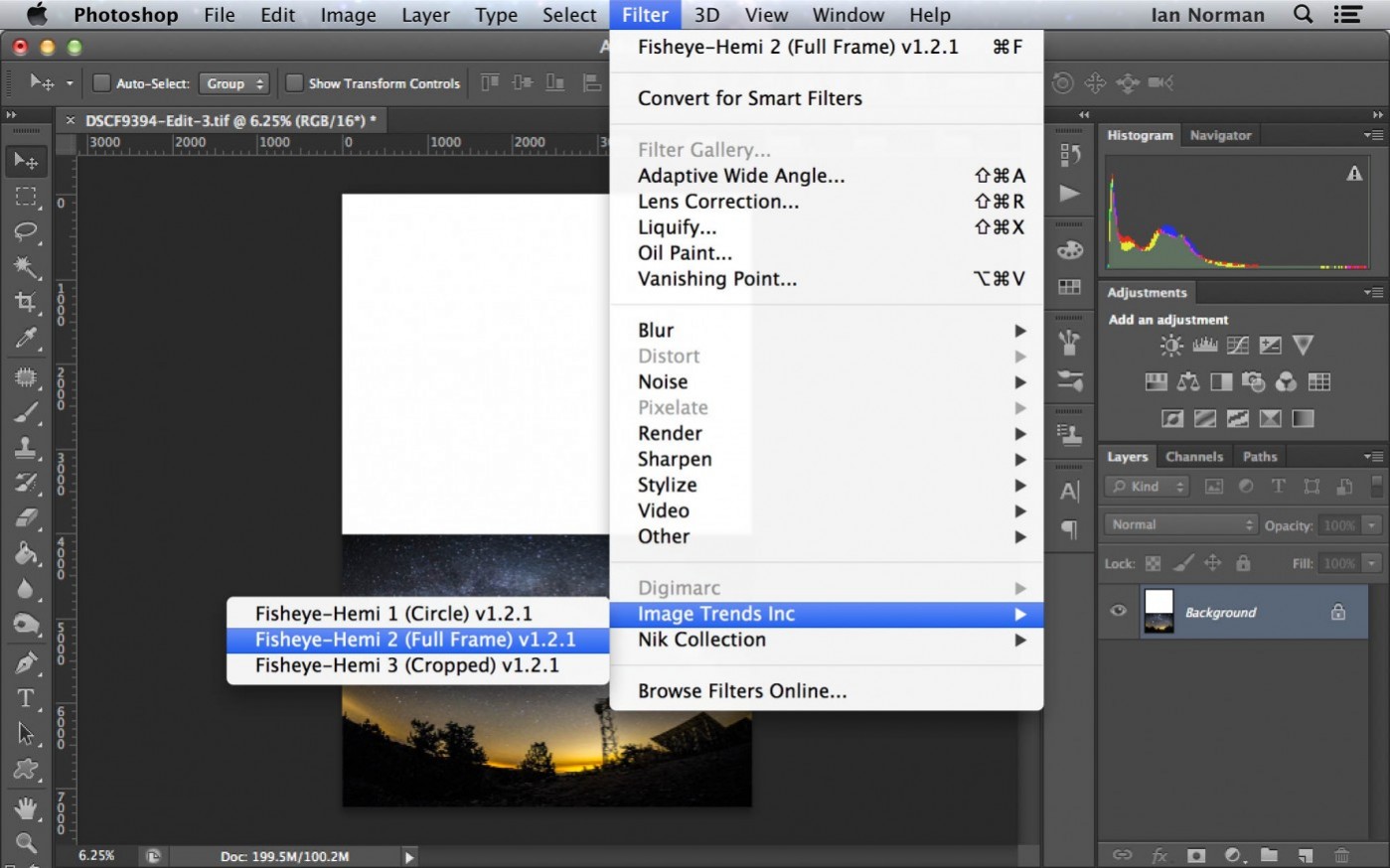Open the Histogram panel options menu
1390x868 pixels.
pyautogui.click(x=1373, y=135)
